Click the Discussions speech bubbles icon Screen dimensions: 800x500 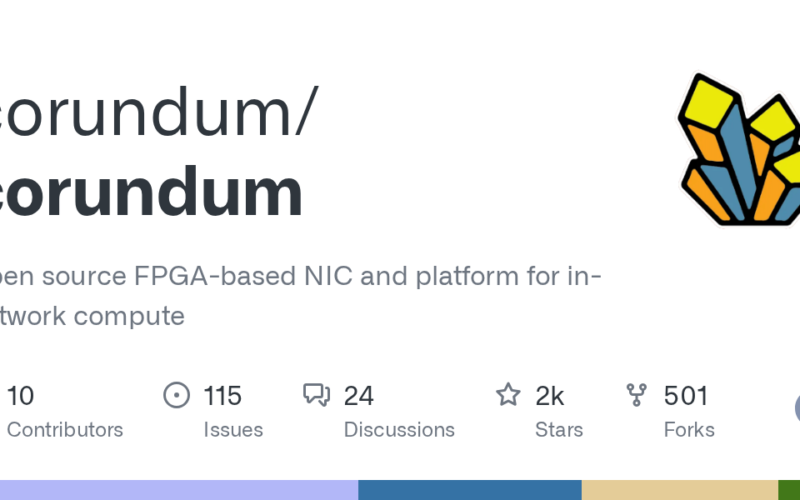point(317,396)
